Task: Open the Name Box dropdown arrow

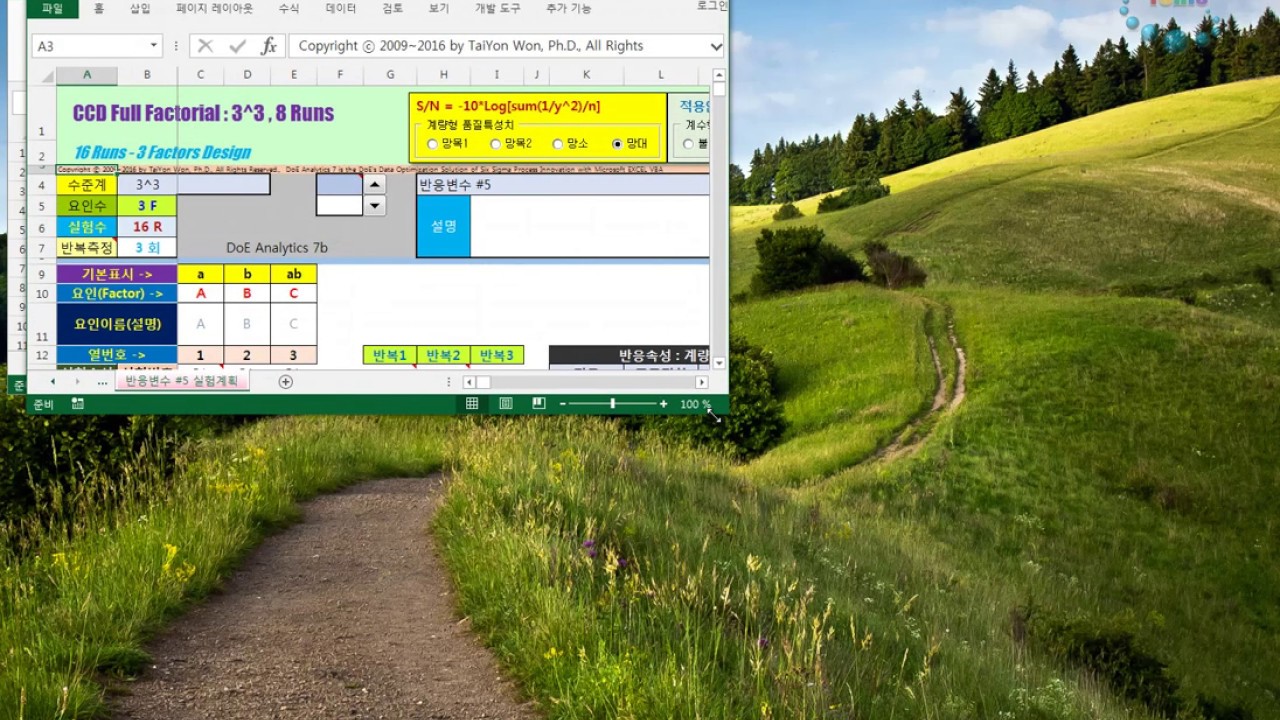Action: (153, 46)
